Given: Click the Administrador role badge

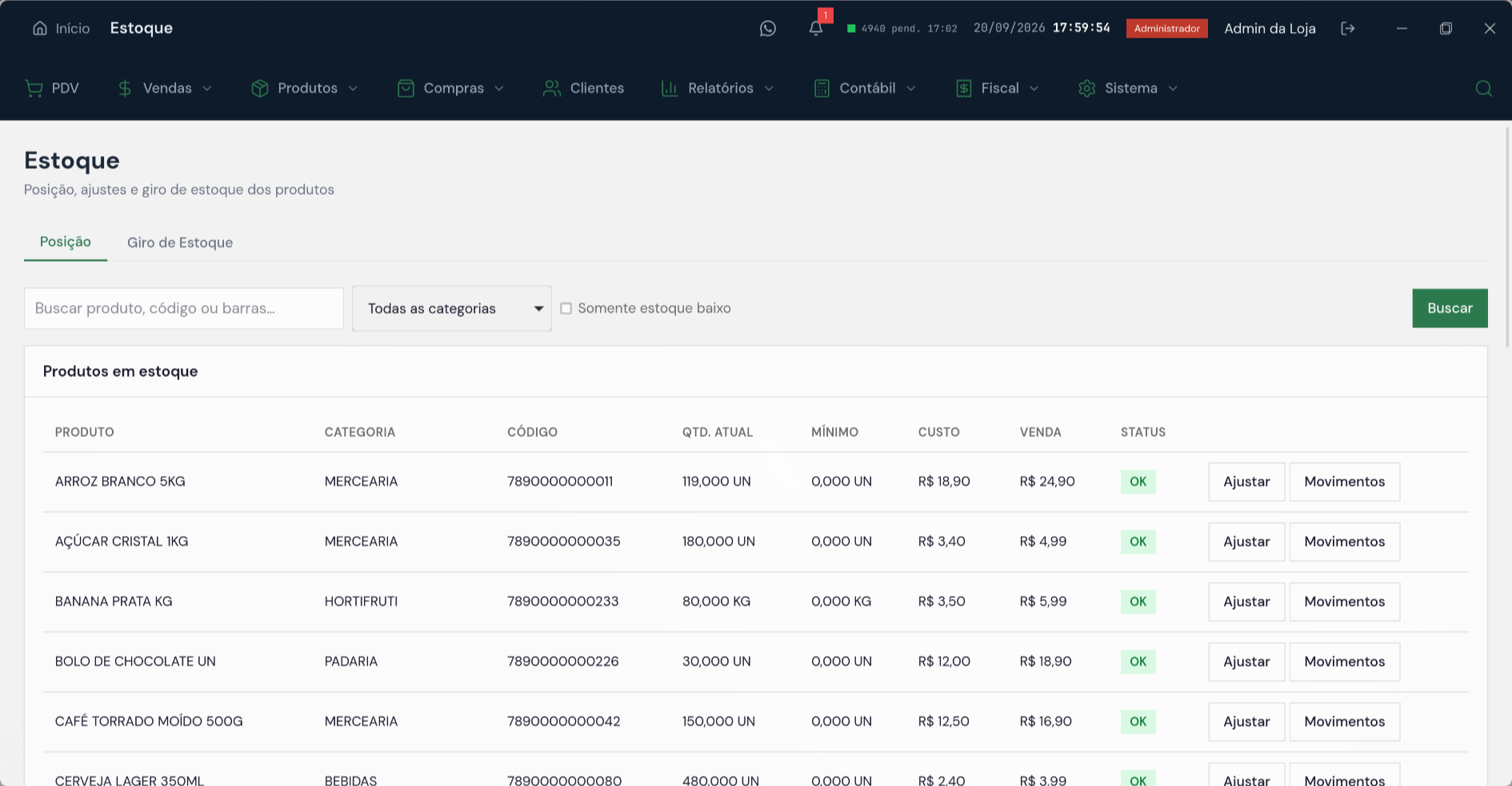Looking at the screenshot, I should coord(1167,29).
